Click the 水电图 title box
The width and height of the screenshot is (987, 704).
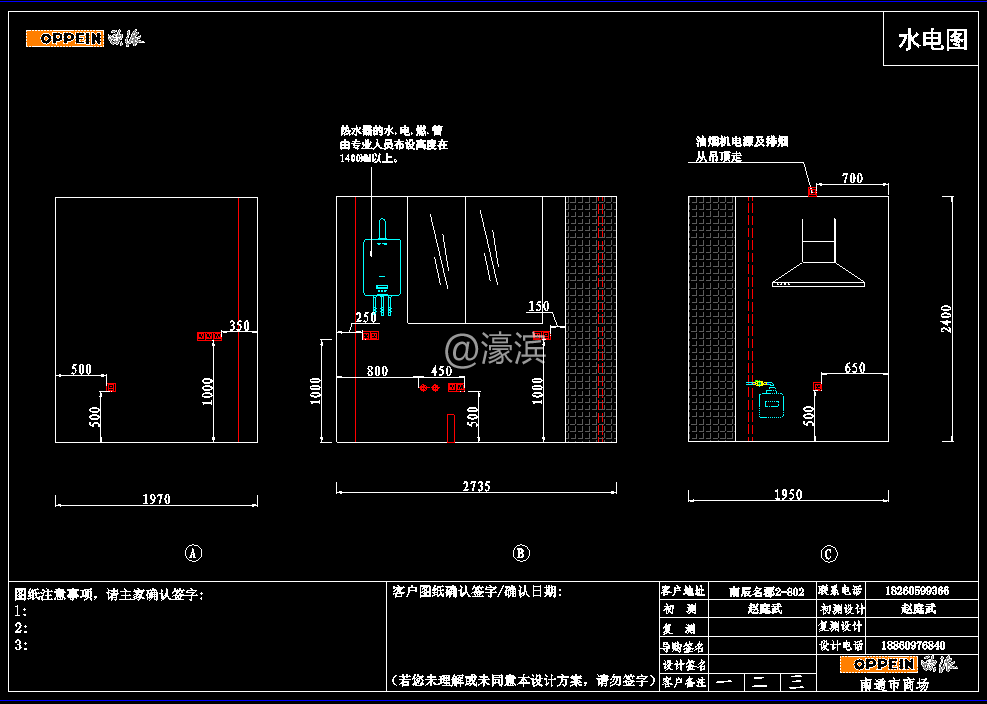pyautogui.click(x=931, y=40)
